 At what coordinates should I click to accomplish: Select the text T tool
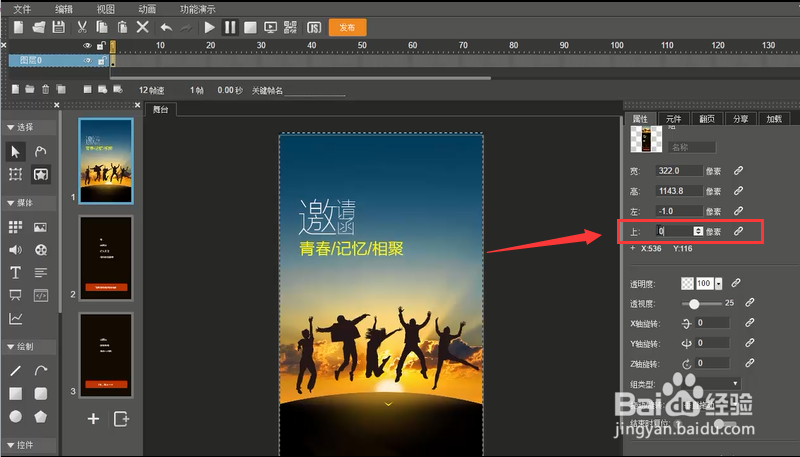15,273
